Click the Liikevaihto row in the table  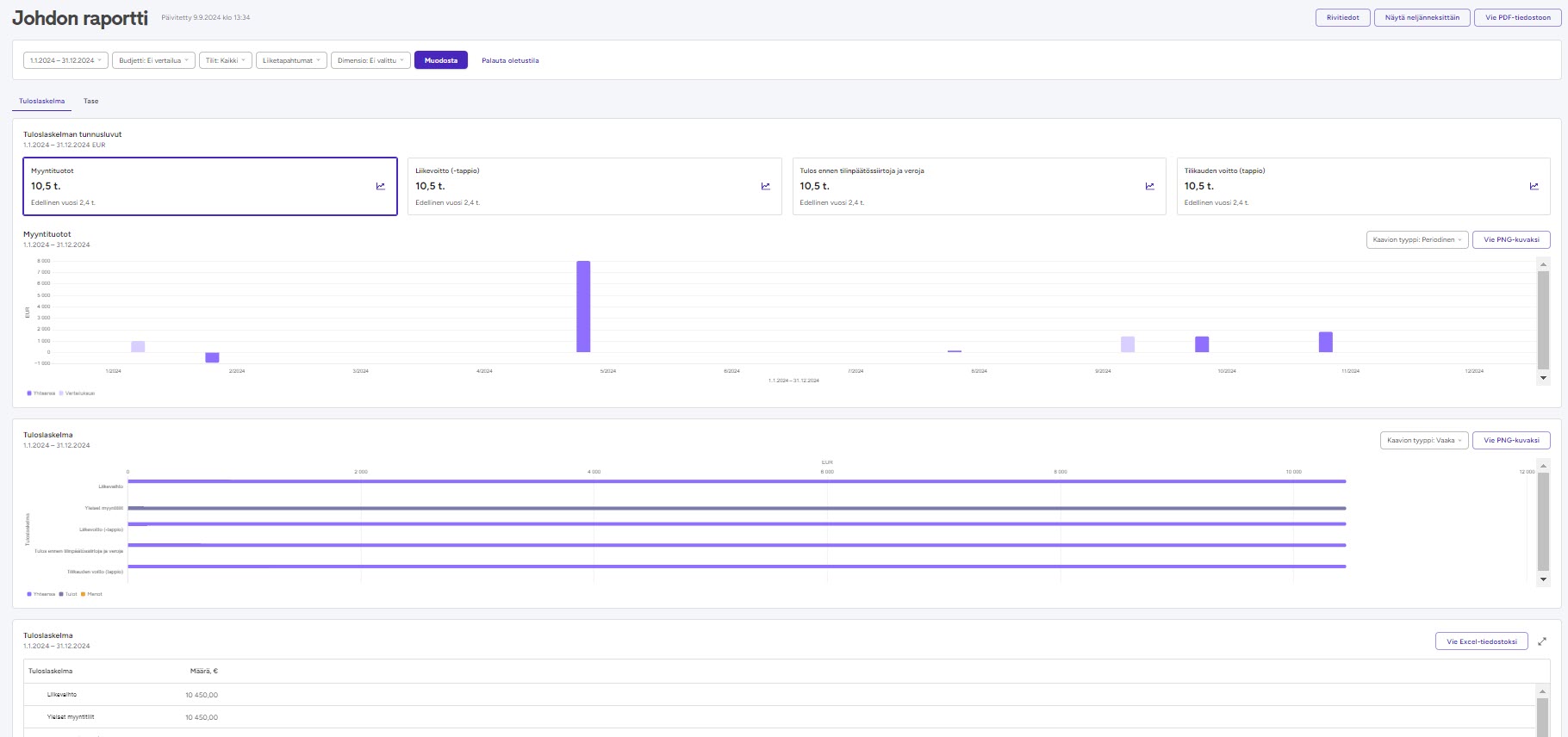pos(781,695)
